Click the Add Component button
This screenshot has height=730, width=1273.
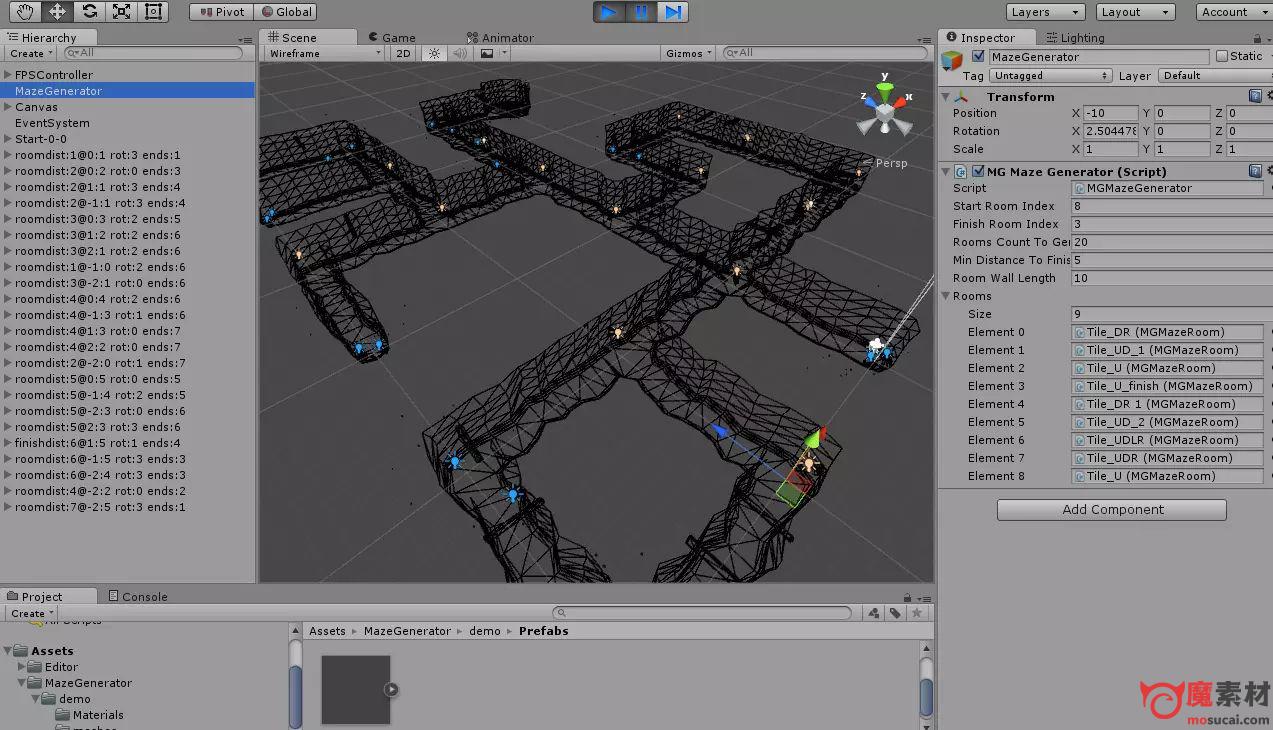1112,510
